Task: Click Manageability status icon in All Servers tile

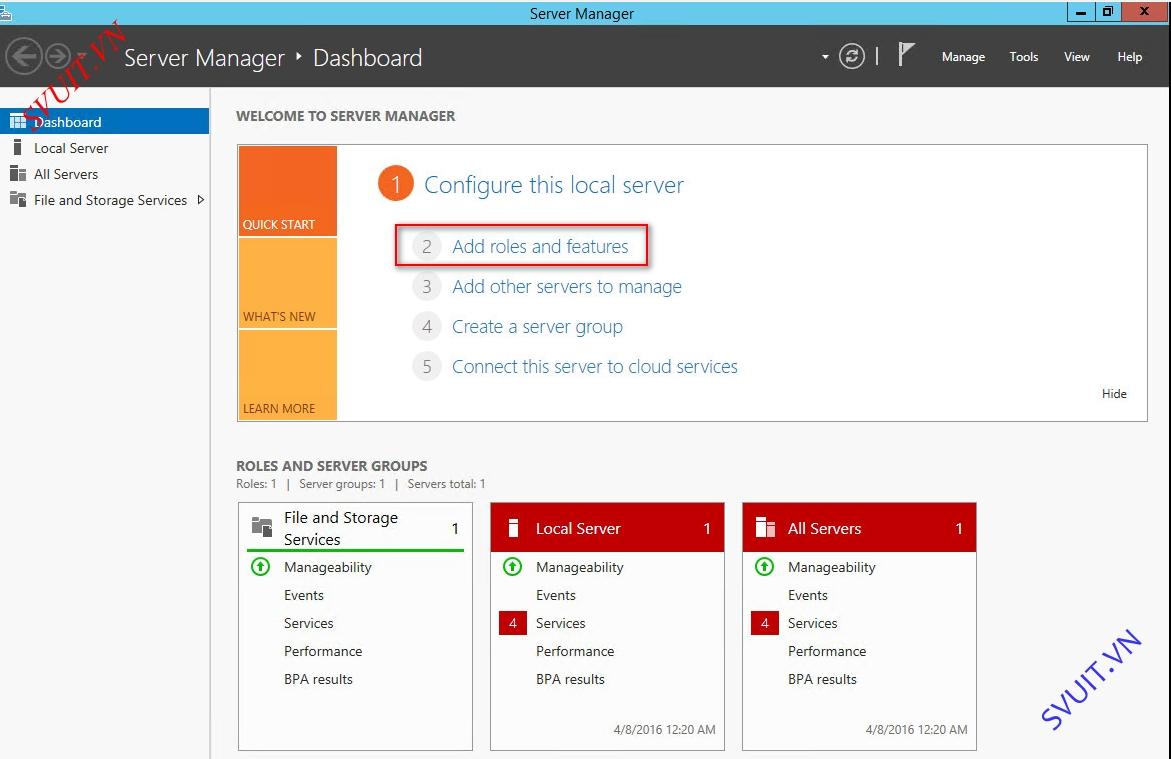Action: [x=764, y=567]
